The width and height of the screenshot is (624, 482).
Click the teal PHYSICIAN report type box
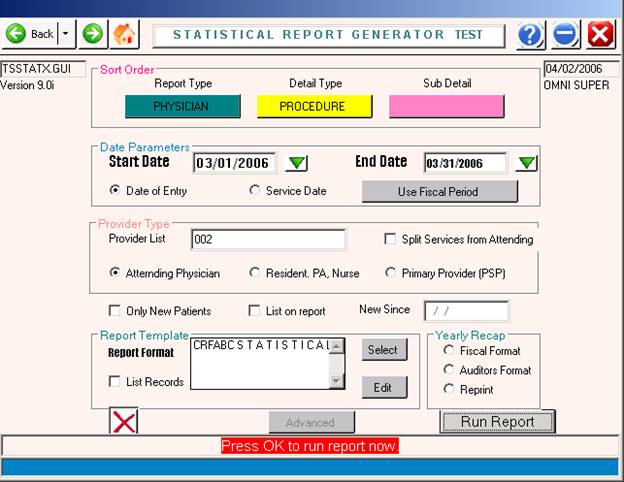pyautogui.click(x=180, y=106)
